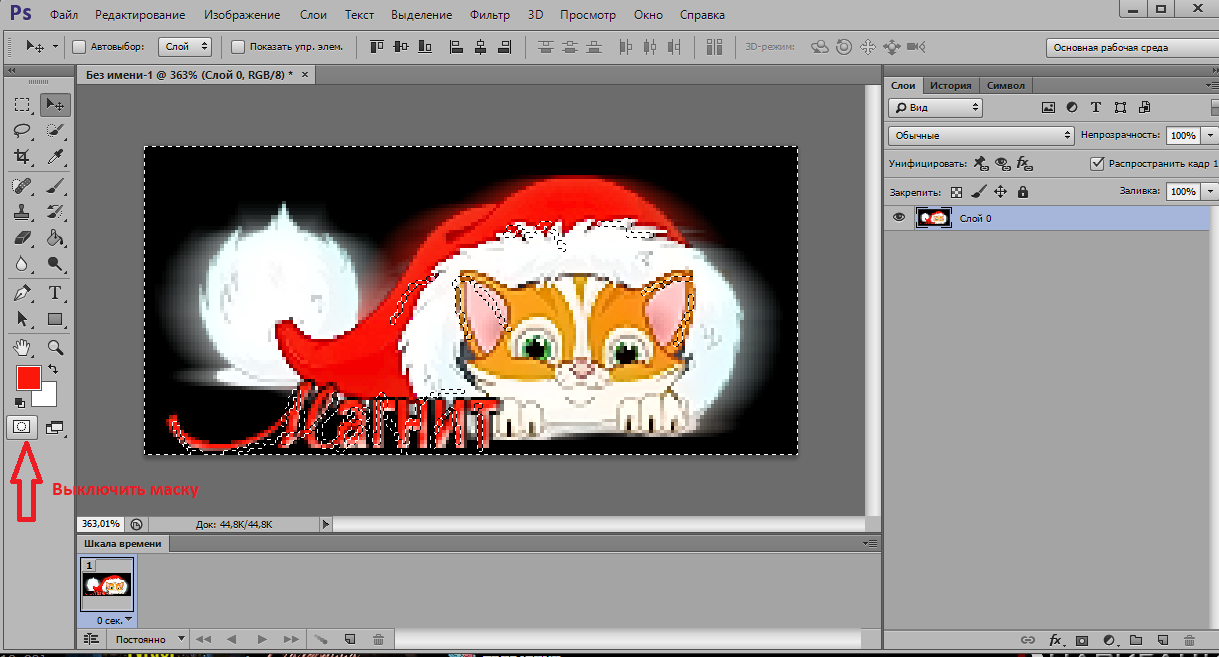1219x657 pixels.
Task: Enable Показать упр. элем. checkbox
Action: click(x=238, y=47)
